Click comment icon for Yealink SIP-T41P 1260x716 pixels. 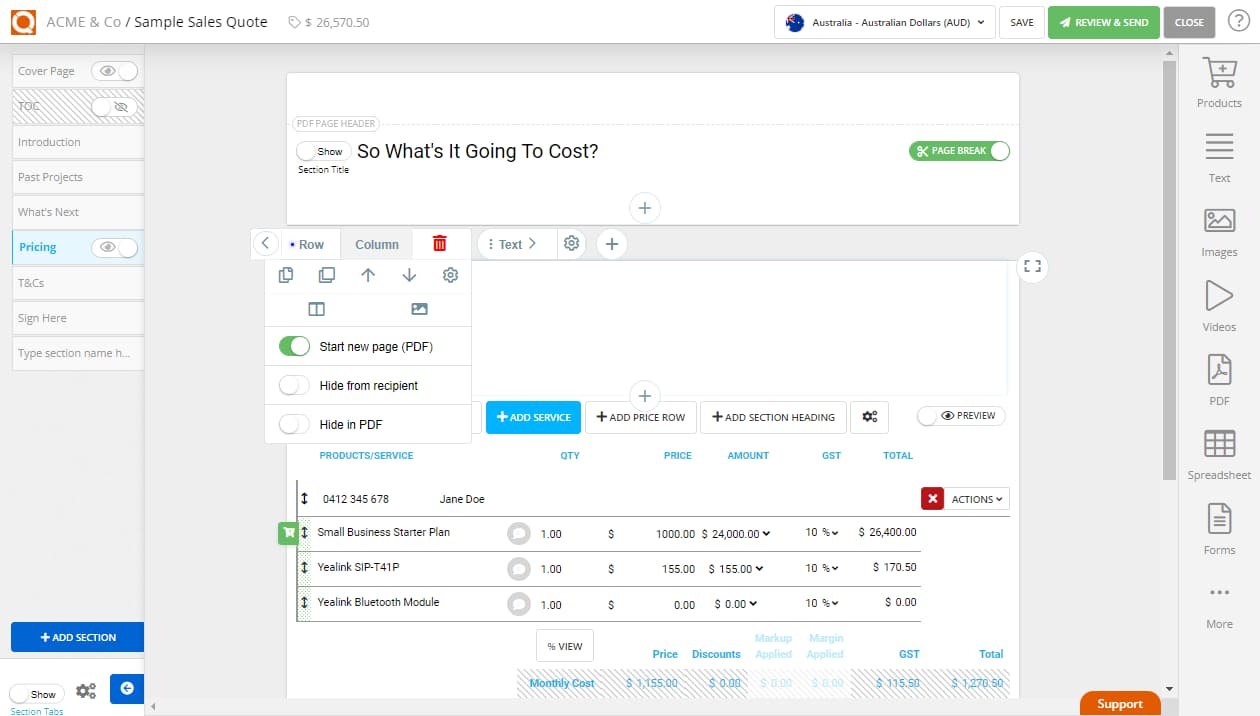click(518, 568)
